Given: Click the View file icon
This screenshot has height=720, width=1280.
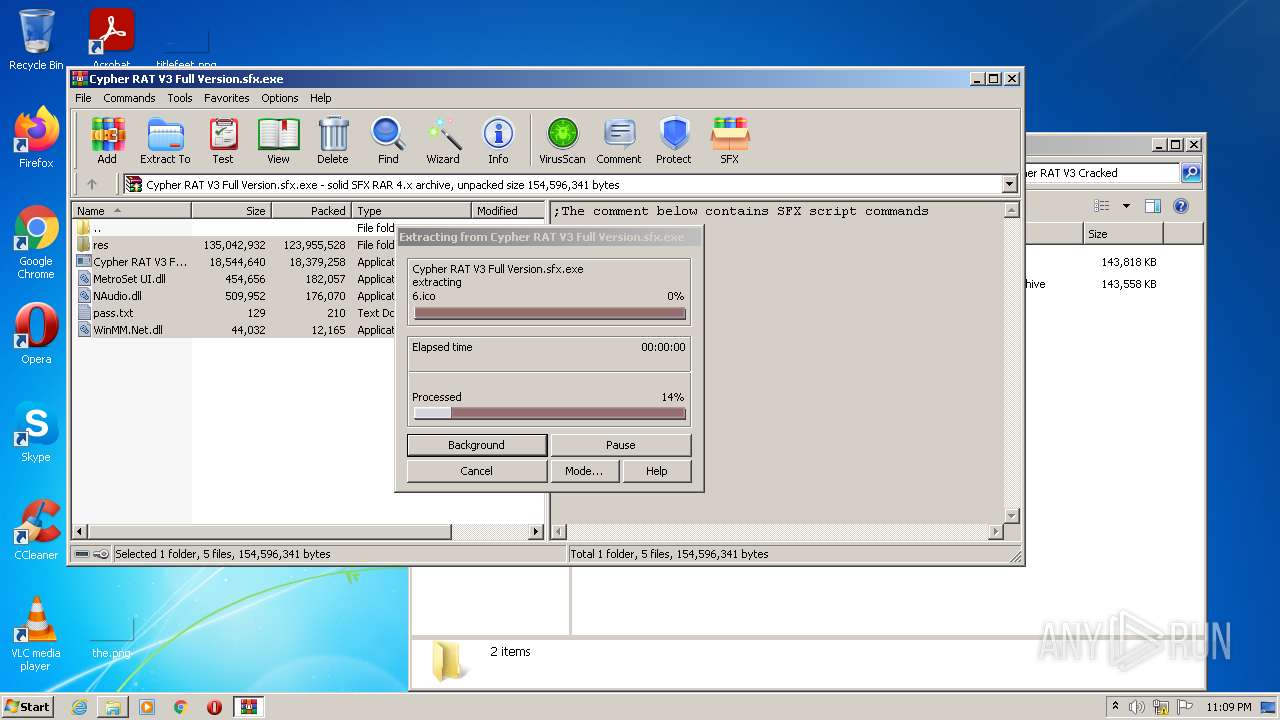Looking at the screenshot, I should pos(278,140).
